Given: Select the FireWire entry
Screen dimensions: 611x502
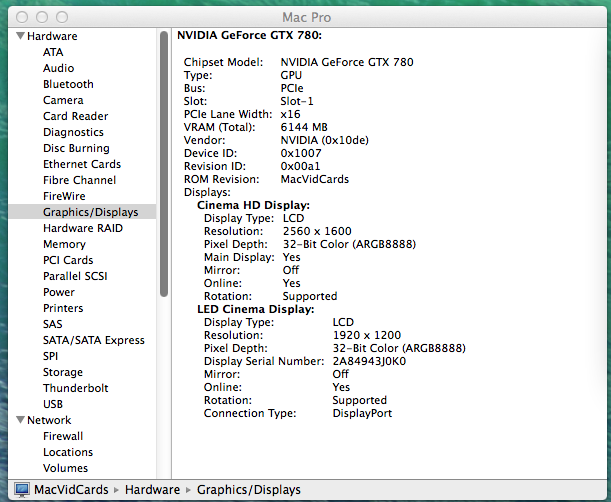Looking at the screenshot, I should coord(64,196).
